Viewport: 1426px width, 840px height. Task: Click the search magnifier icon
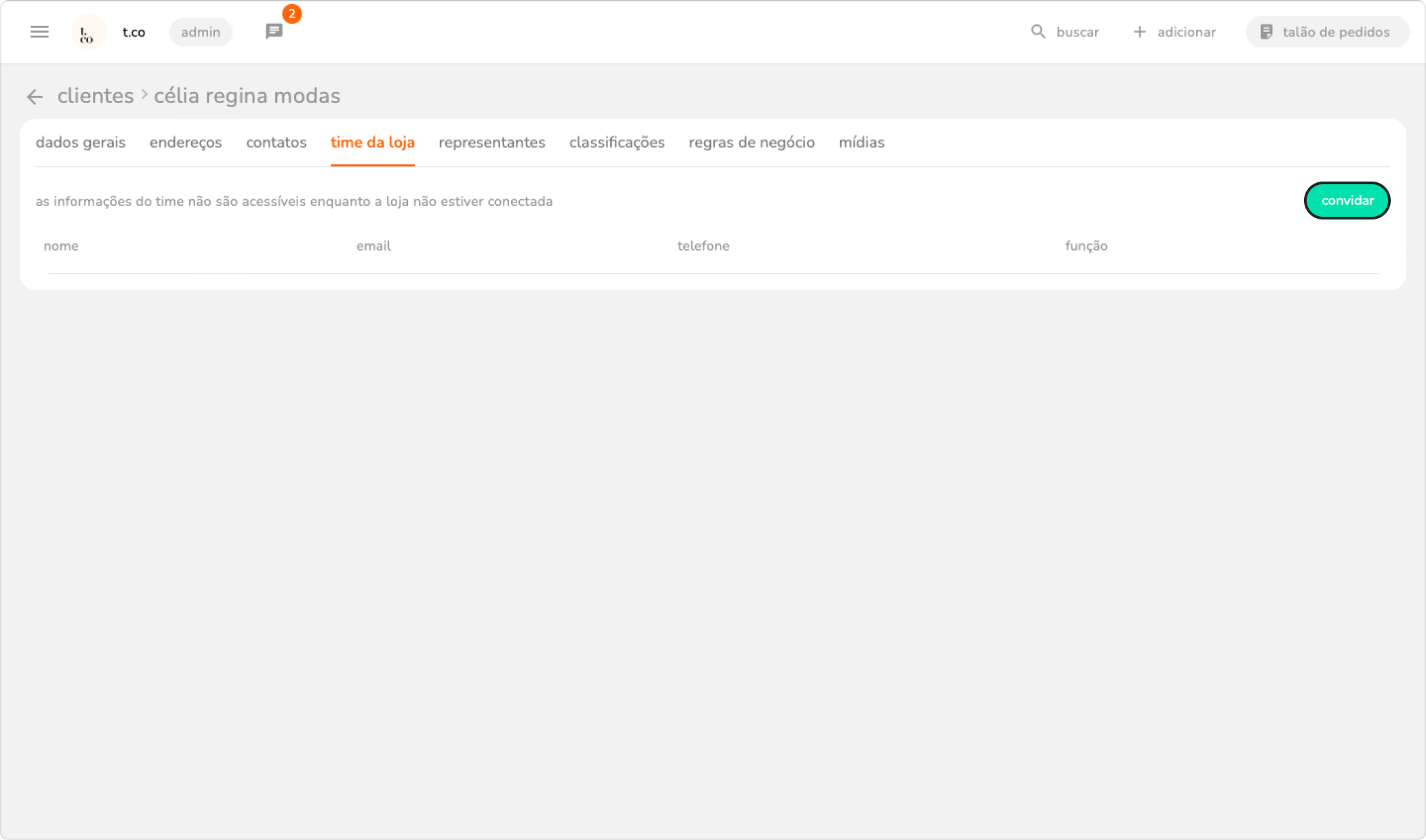1038,32
